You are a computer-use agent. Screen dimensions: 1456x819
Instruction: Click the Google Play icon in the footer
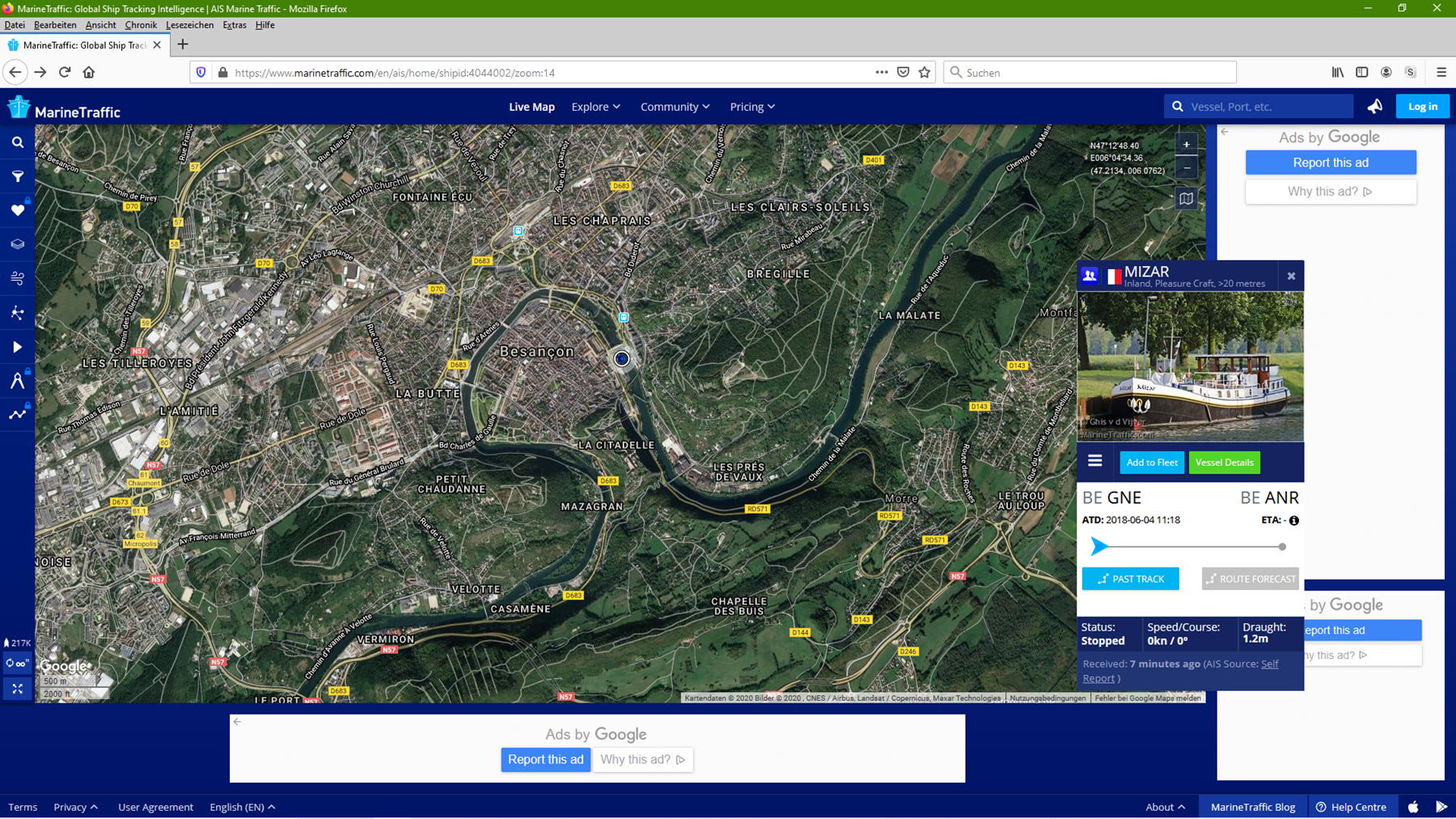(1441, 807)
